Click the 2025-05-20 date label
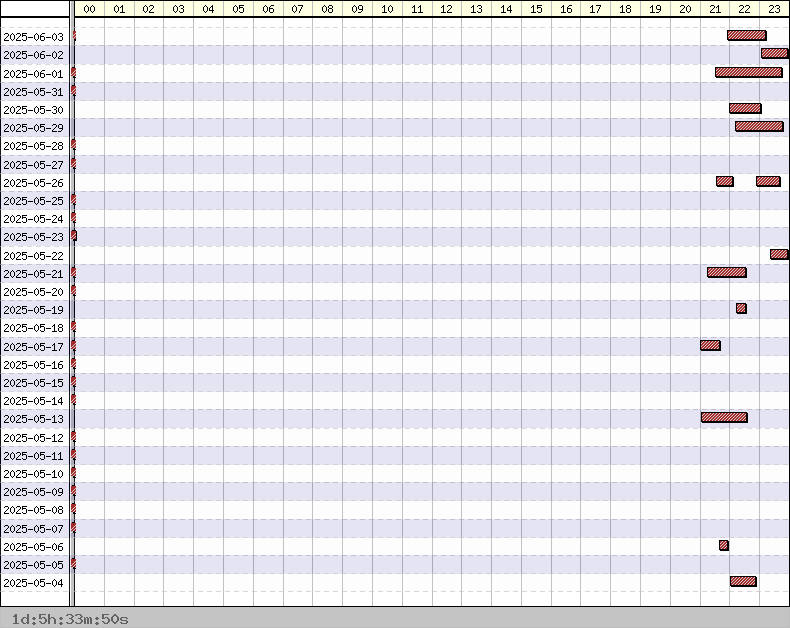 [x=34, y=292]
